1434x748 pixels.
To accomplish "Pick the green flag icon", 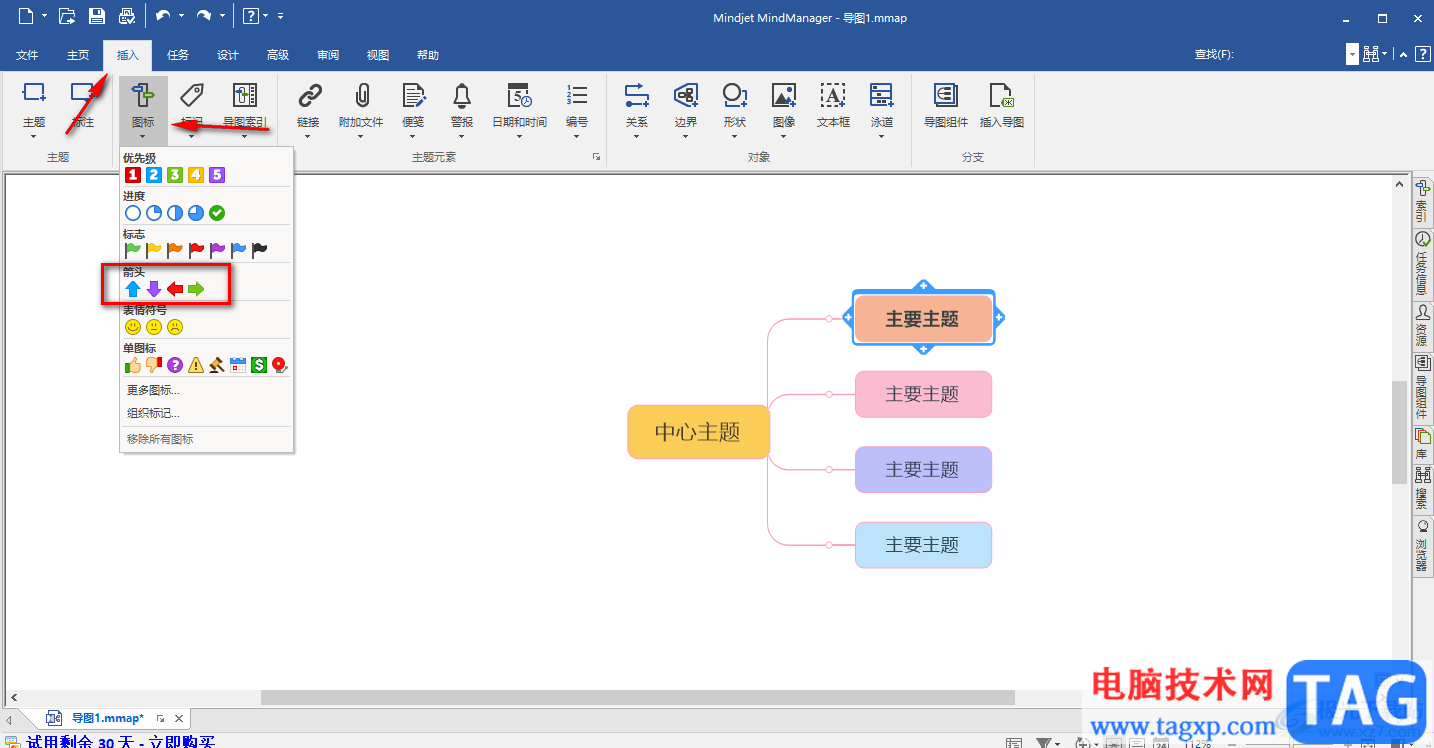I will (x=133, y=250).
